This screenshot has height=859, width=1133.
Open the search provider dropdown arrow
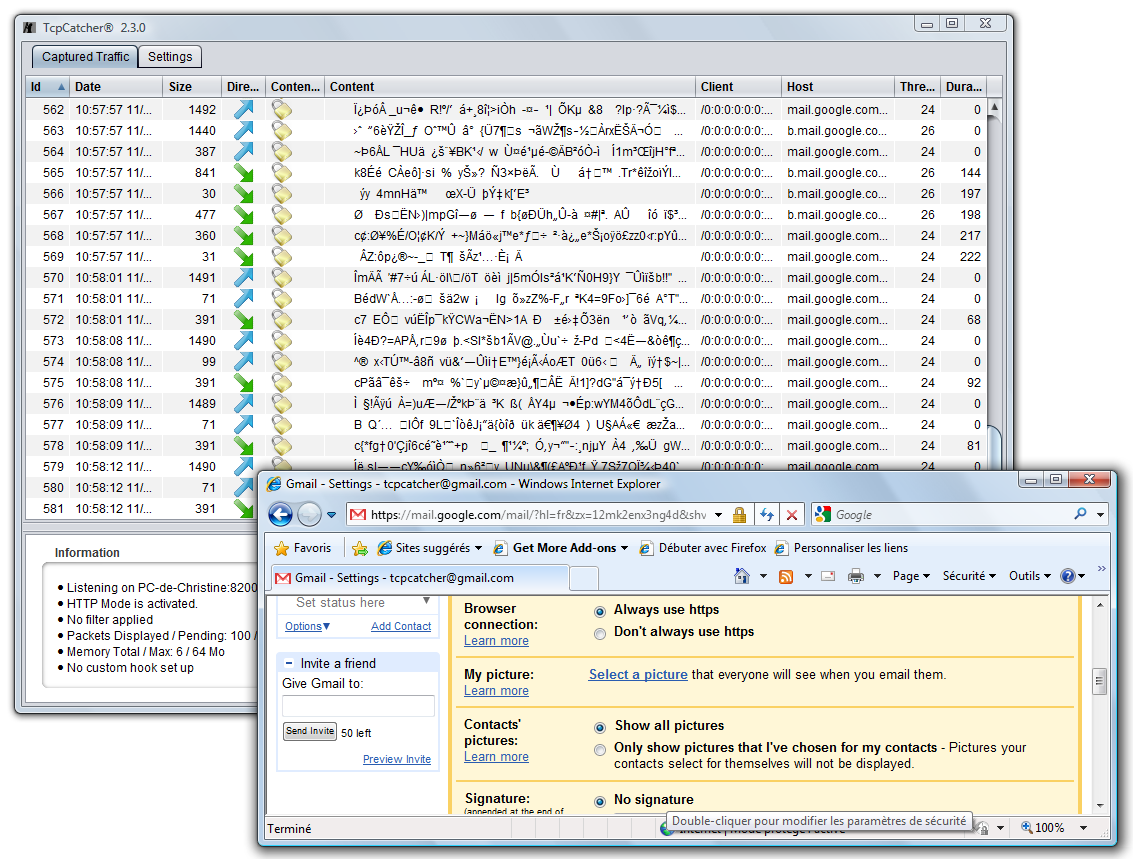(1100, 515)
